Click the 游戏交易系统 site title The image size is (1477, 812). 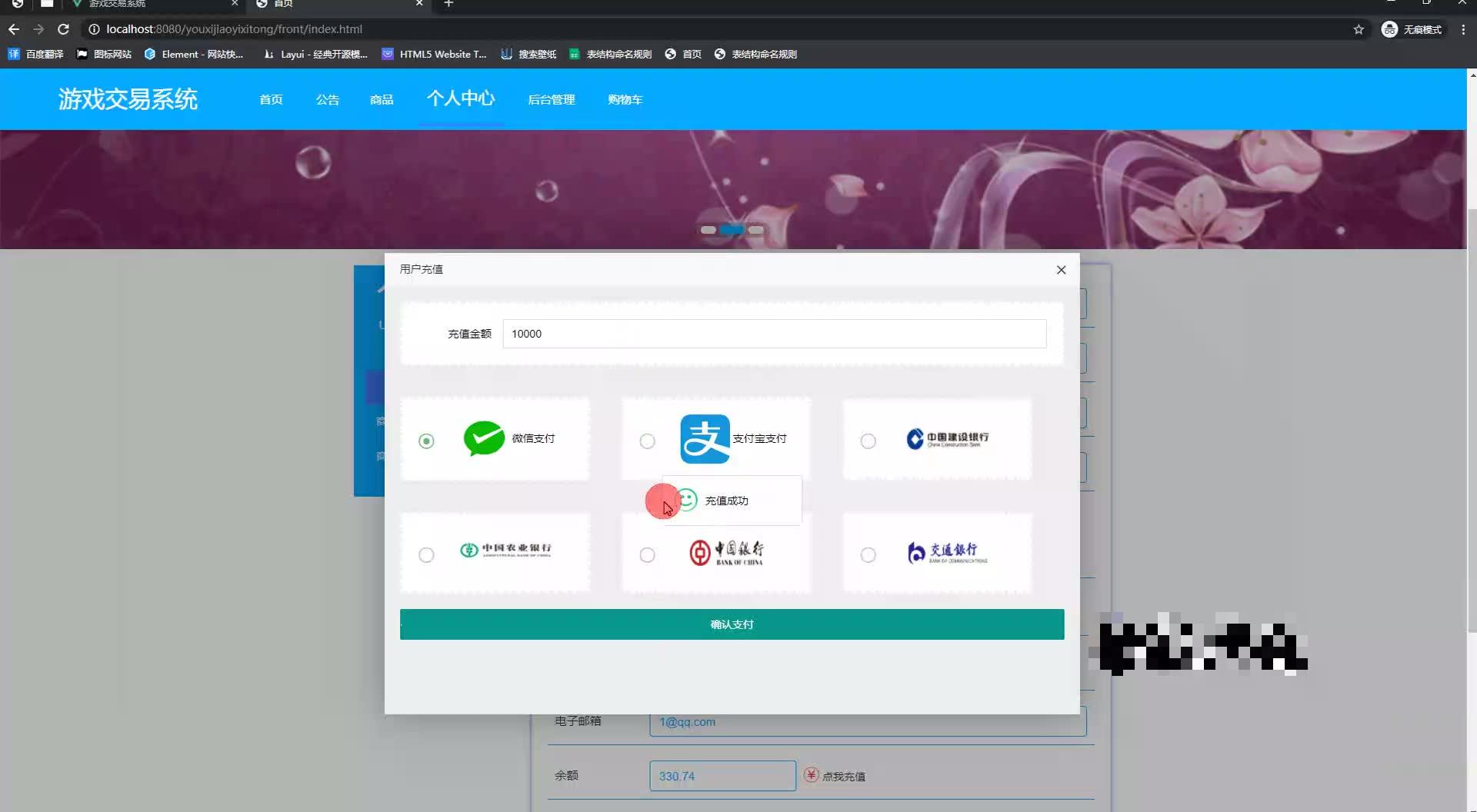pos(128,99)
